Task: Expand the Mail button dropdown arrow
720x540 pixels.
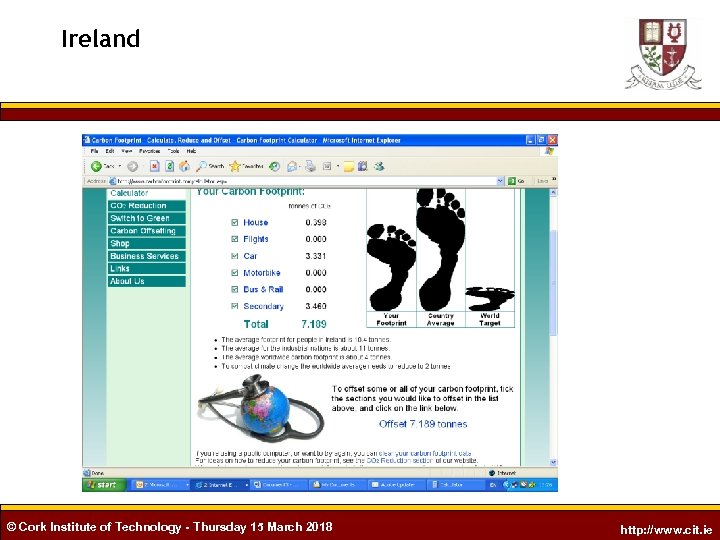Action: click(x=300, y=166)
